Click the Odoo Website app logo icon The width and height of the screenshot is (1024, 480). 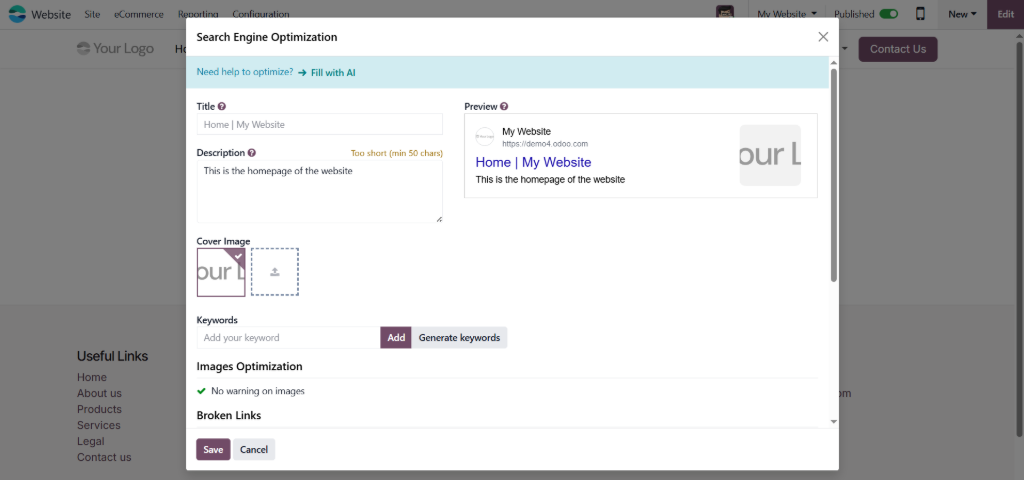(17, 14)
